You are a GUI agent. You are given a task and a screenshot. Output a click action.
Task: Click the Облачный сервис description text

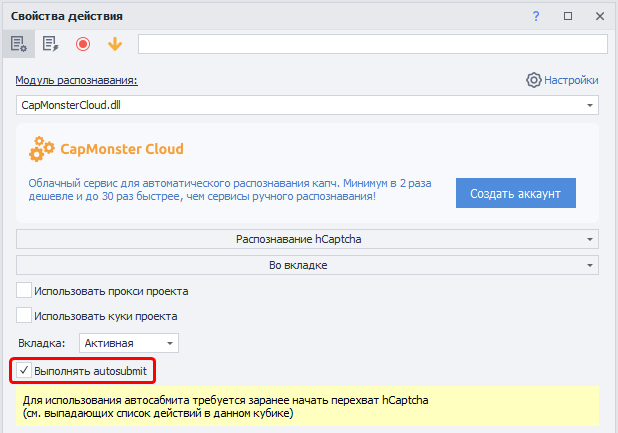(230, 190)
